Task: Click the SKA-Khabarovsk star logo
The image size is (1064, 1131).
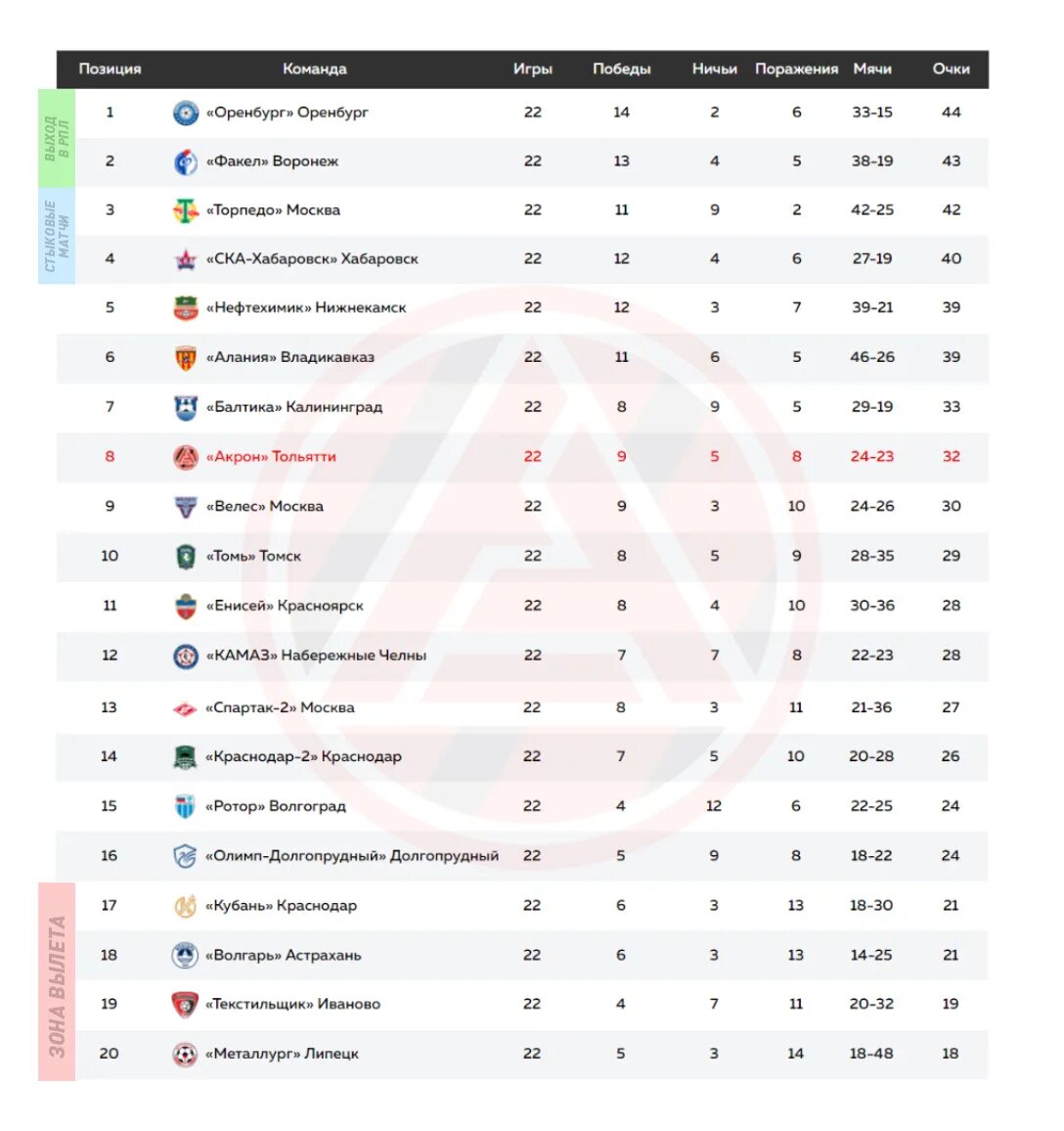Action: click(x=186, y=259)
